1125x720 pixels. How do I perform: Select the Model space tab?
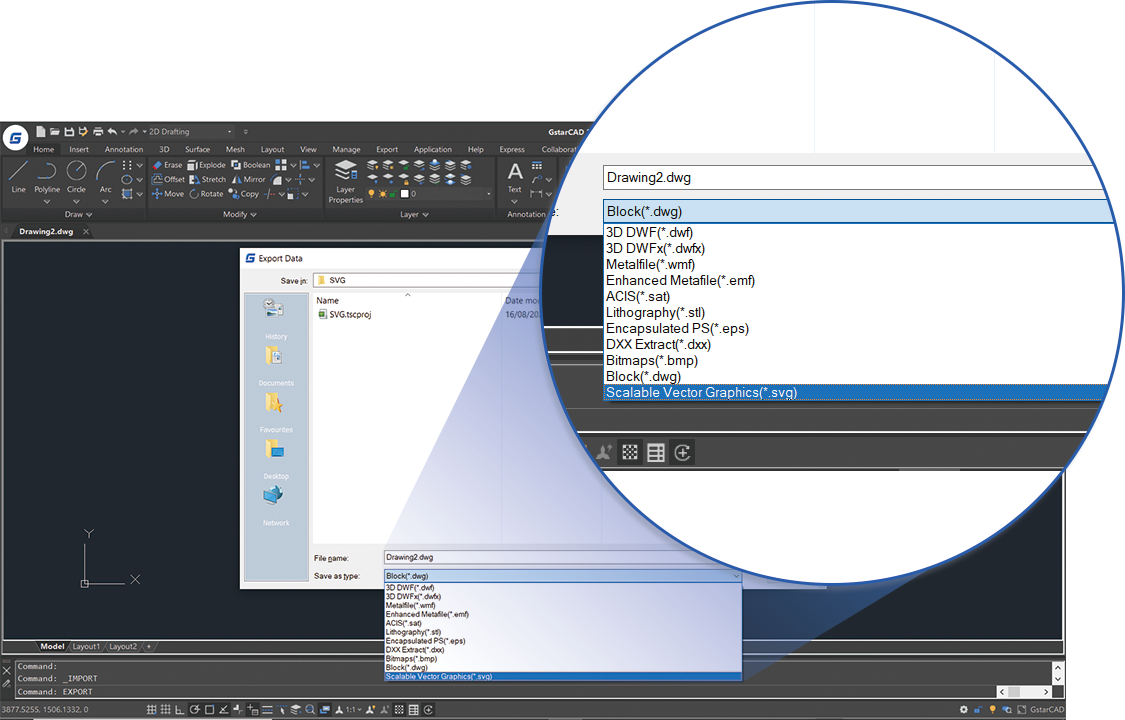point(52,646)
